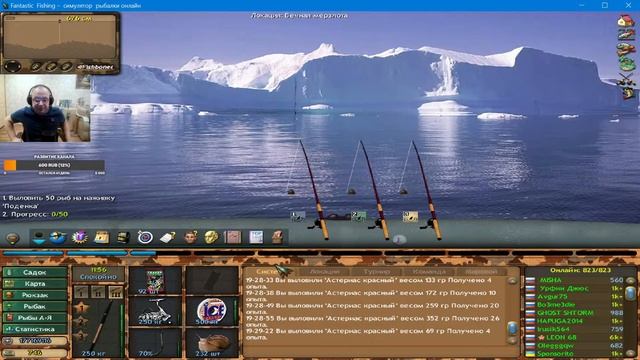Click the empty tackle slot above ICE line

click(x=211, y=281)
